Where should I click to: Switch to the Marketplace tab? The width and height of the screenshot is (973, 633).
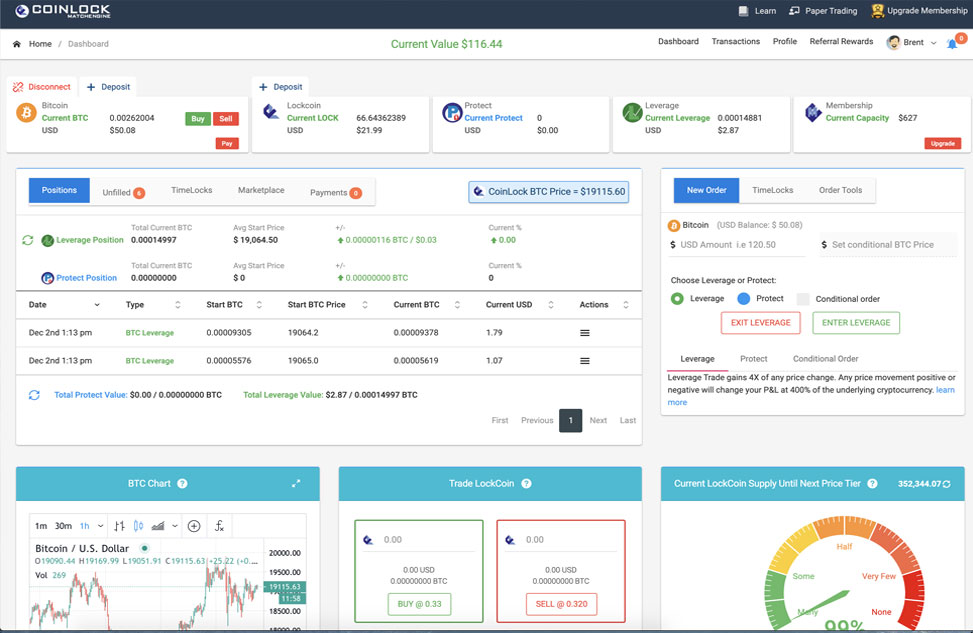[261, 191]
